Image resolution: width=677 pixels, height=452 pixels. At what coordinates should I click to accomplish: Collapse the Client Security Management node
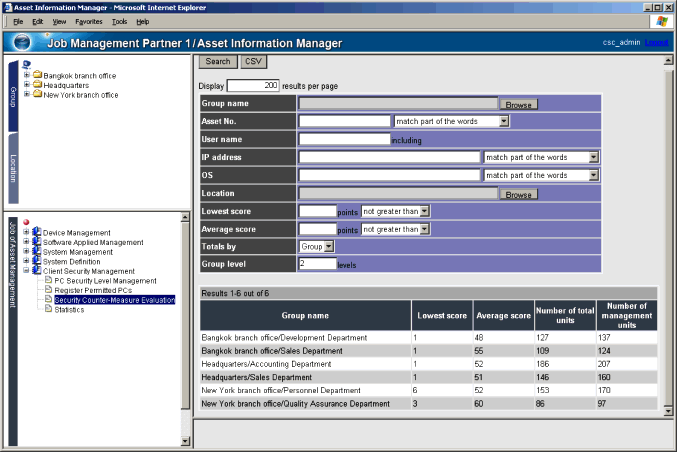pyautogui.click(x=26, y=271)
